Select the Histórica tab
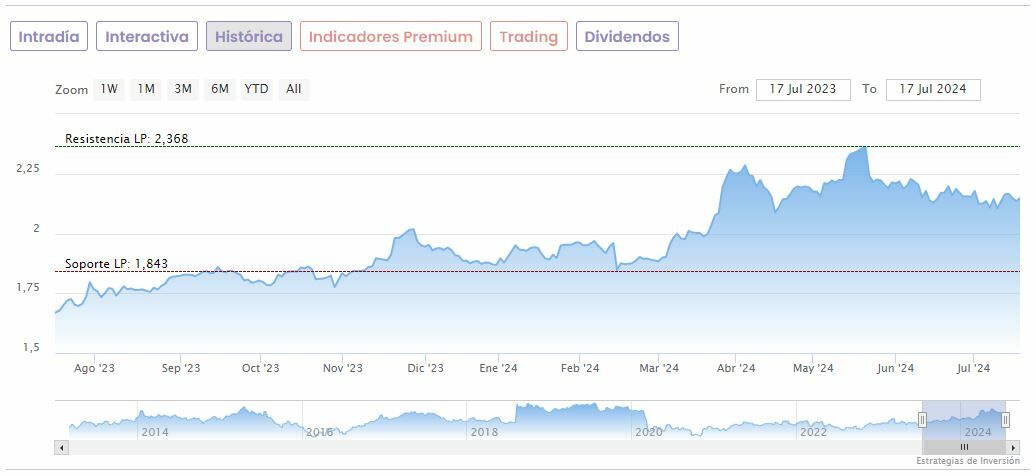 [249, 37]
